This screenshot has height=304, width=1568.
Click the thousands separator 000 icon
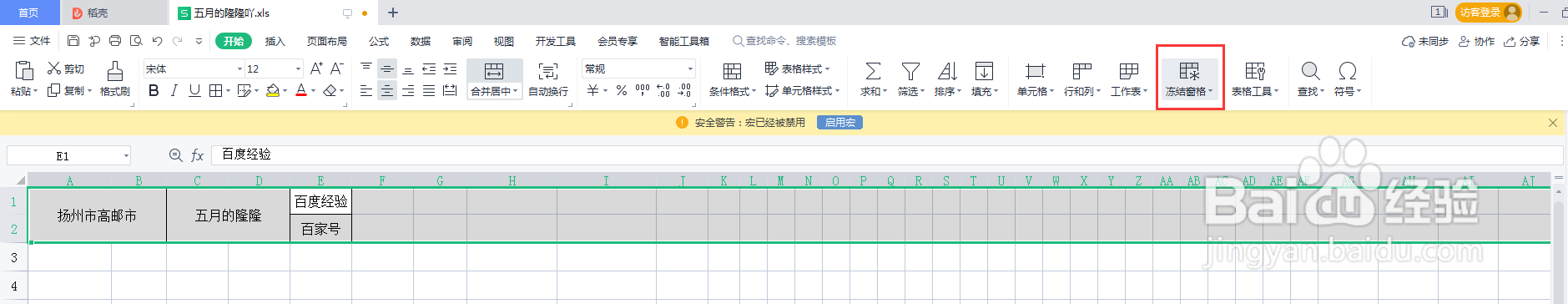click(x=643, y=90)
